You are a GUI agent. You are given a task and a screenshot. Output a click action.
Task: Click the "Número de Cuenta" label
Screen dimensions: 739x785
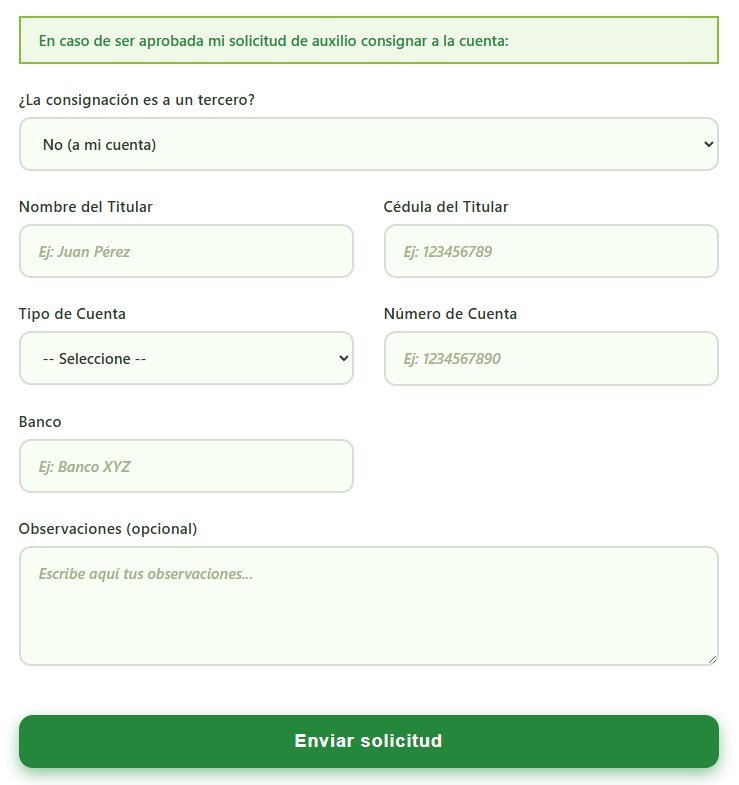450,314
